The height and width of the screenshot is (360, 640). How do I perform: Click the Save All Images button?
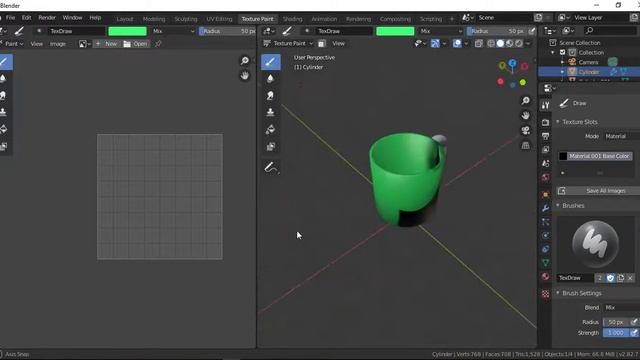click(599, 191)
